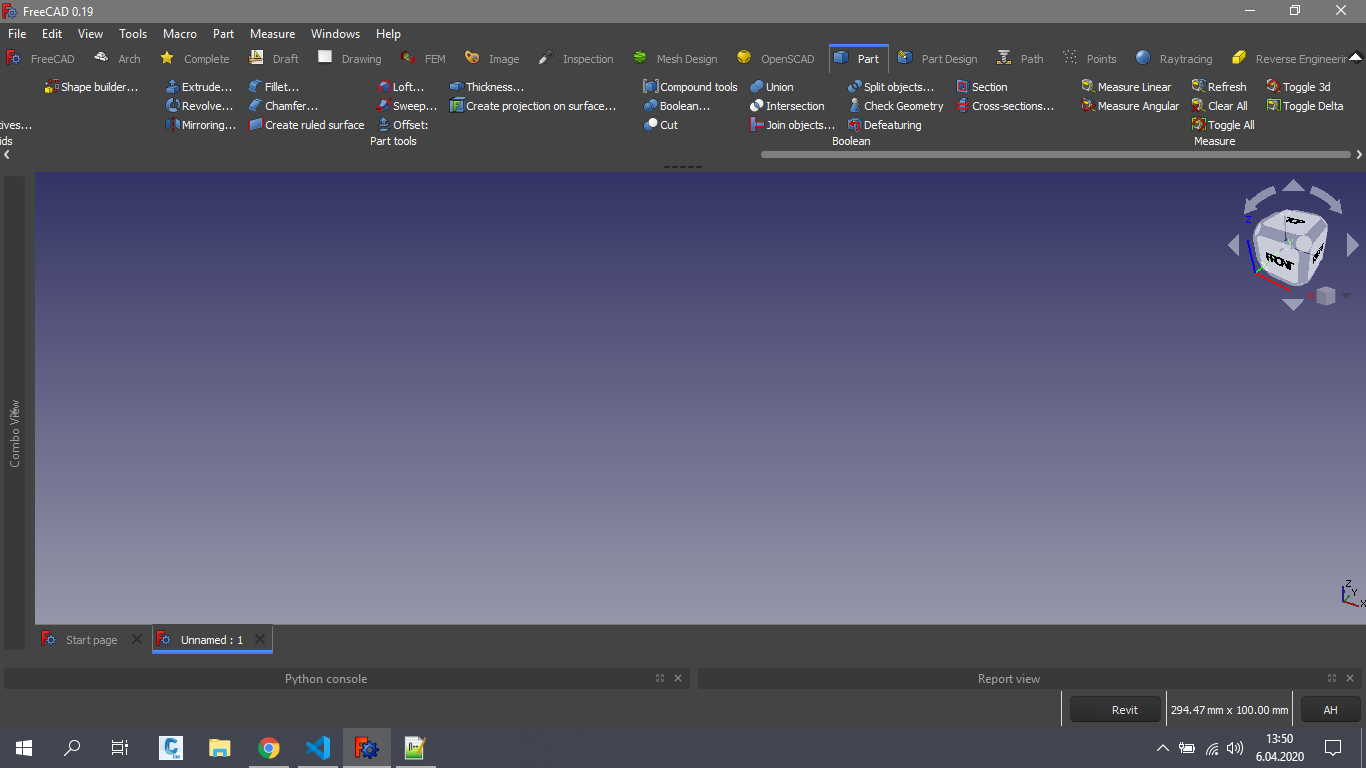Click the Cut boolean tool
This screenshot has height=768, width=1366.
[661, 125]
